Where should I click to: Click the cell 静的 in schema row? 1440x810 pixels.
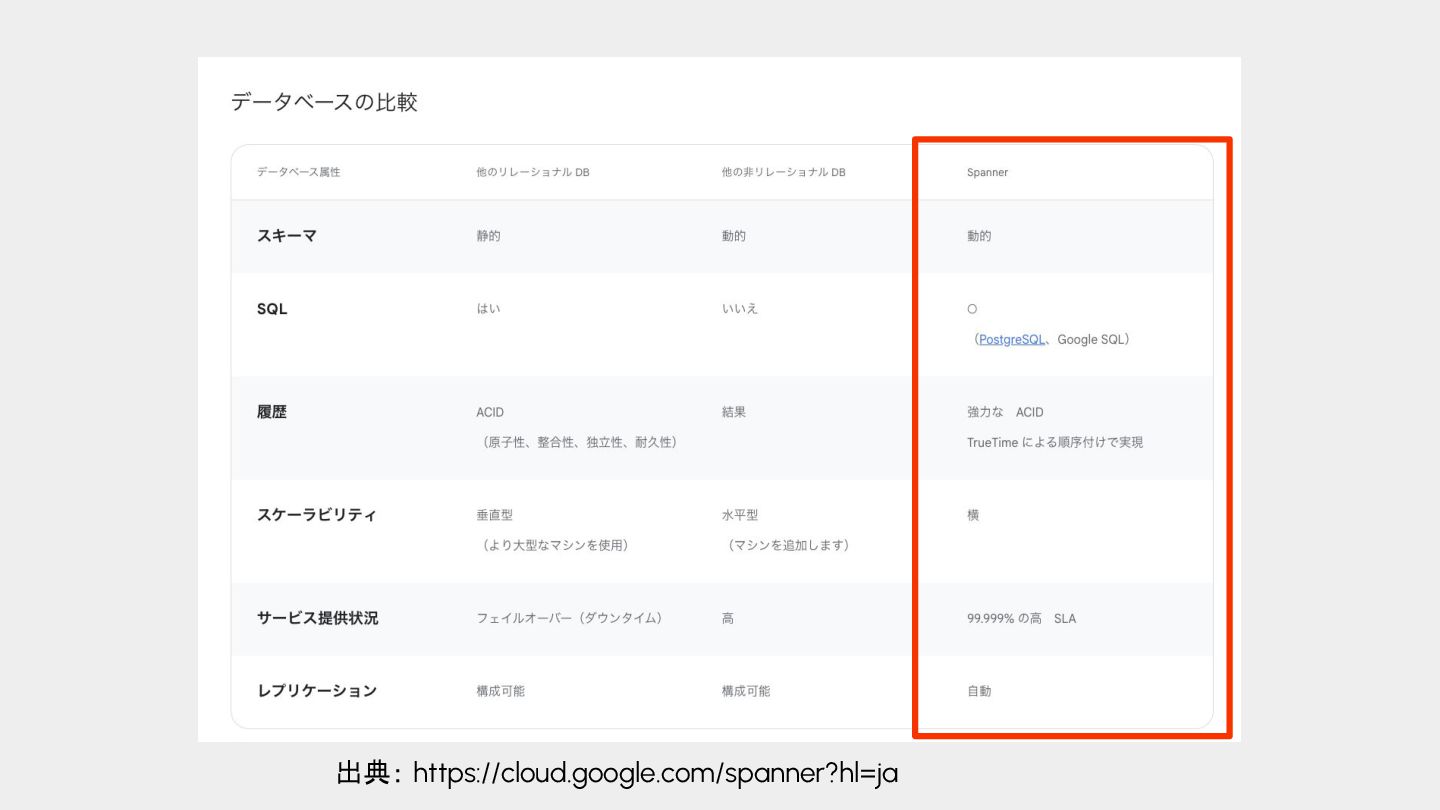489,236
